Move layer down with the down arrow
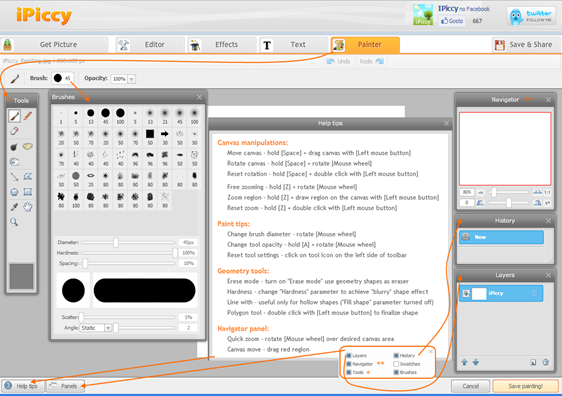Viewport: 562px width, 396px height. point(476,362)
